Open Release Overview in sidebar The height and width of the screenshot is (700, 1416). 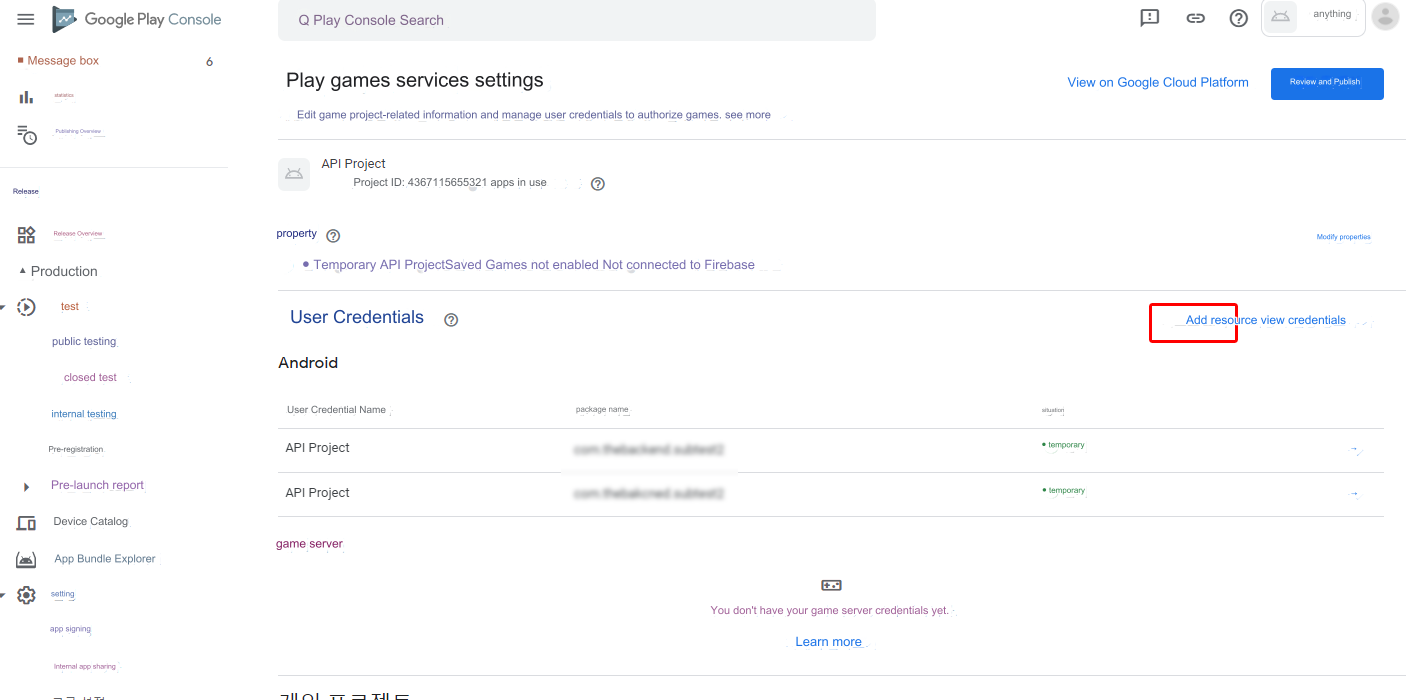click(x=78, y=234)
